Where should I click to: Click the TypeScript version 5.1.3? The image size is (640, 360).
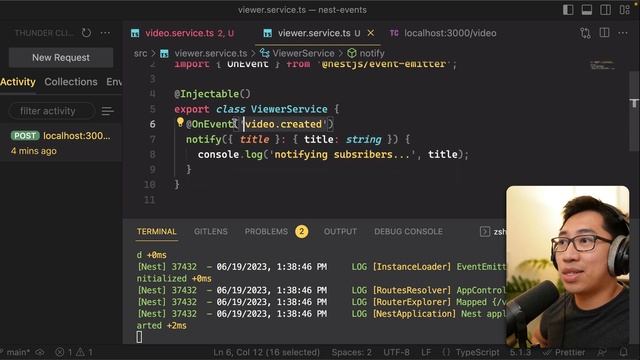point(520,352)
